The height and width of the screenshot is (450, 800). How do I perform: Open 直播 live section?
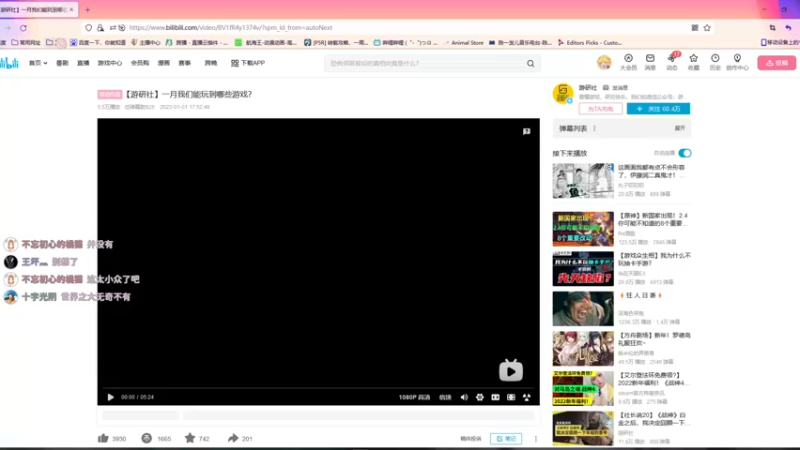pos(83,63)
